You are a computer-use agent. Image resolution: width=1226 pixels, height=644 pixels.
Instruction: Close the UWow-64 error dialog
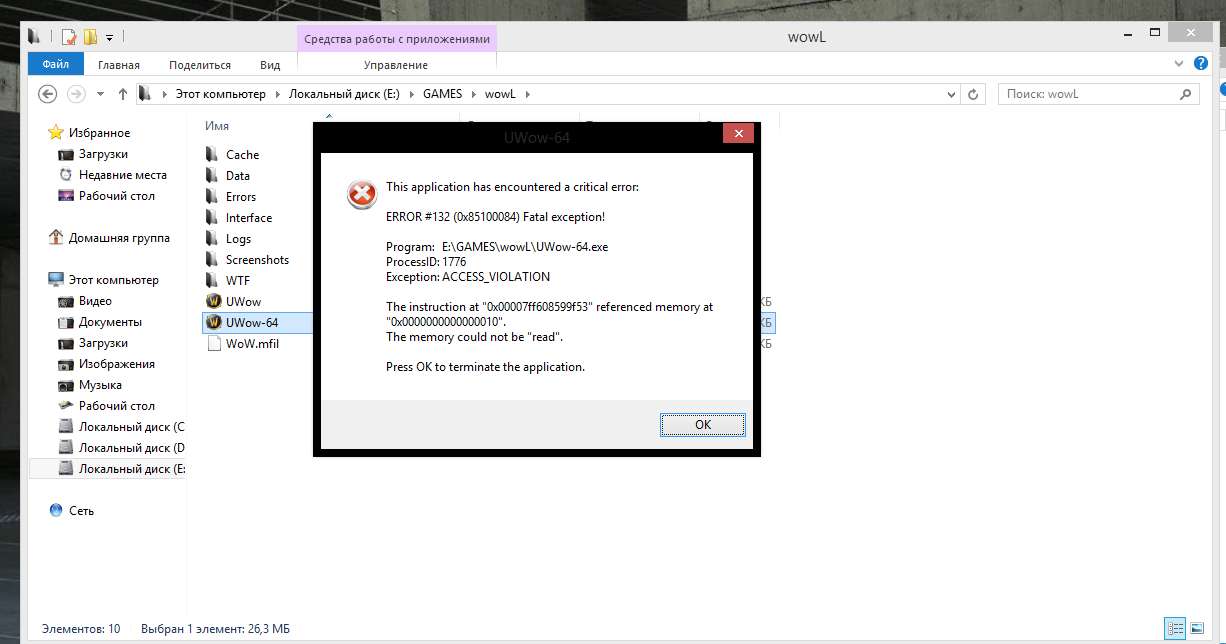pyautogui.click(x=738, y=134)
